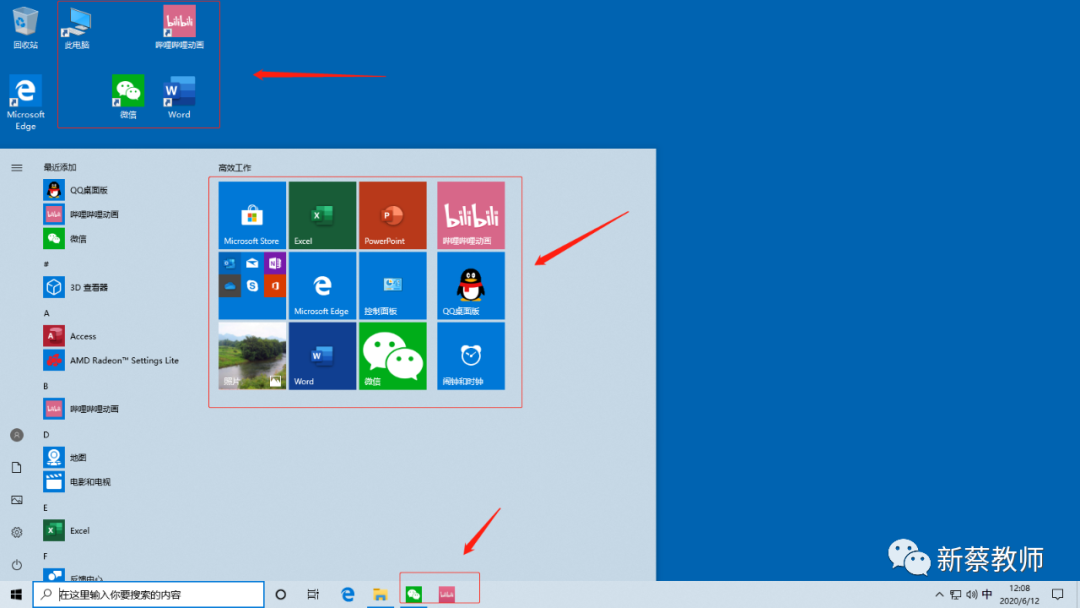Open the Photos tile
Image resolution: width=1080 pixels, height=608 pixels.
click(x=252, y=356)
